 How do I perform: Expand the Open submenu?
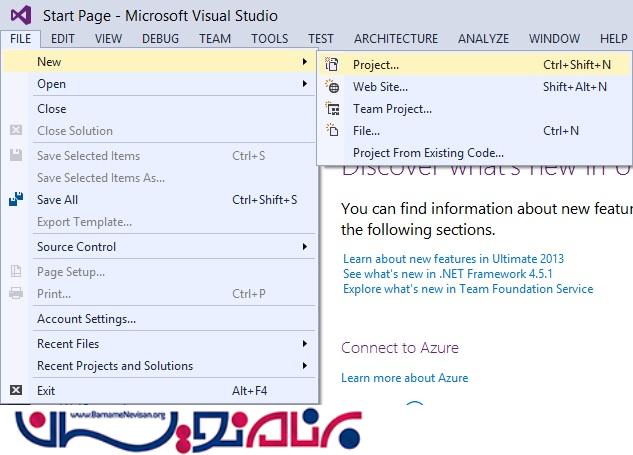[160, 84]
